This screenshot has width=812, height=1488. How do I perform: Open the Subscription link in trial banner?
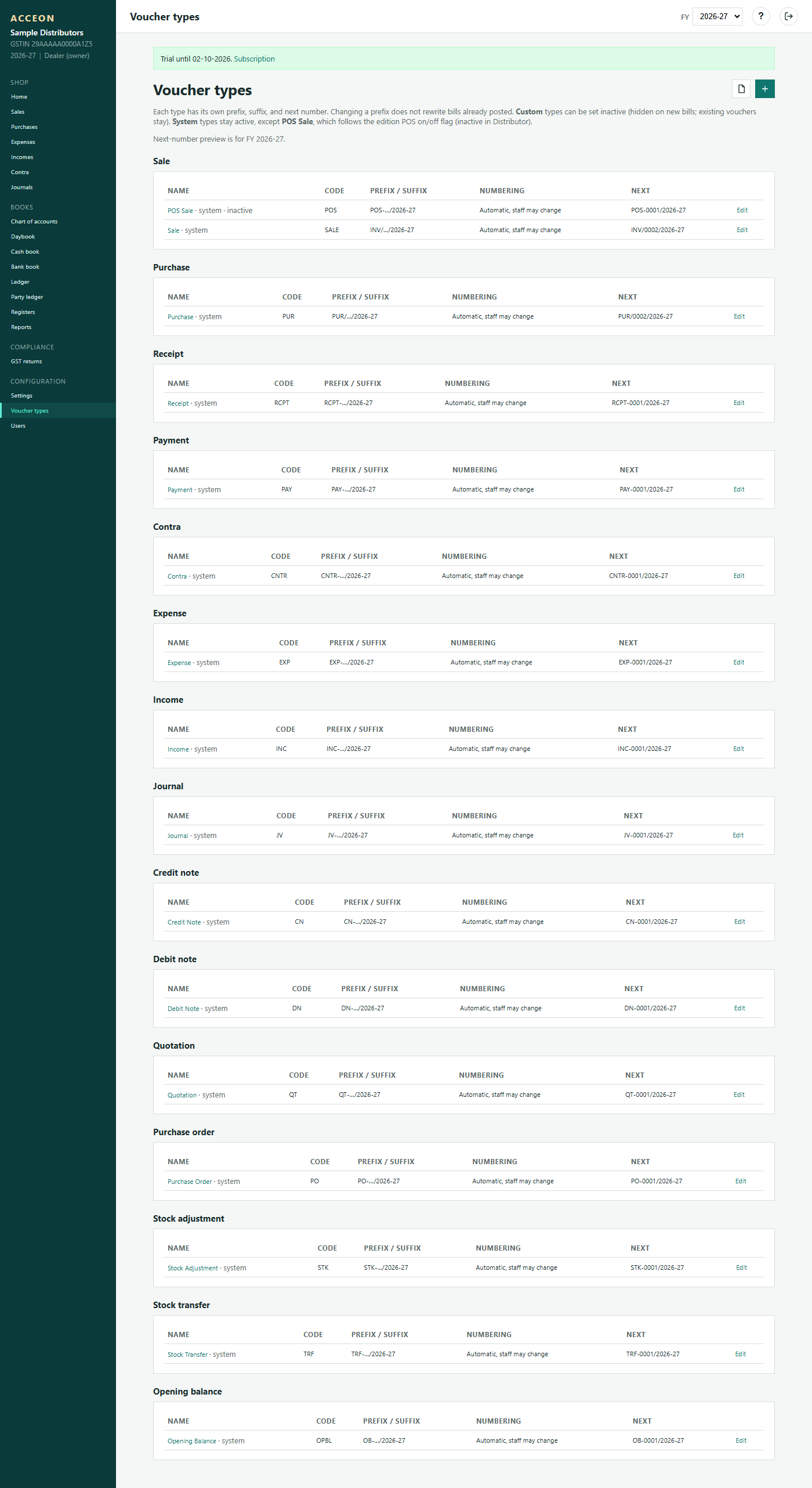(254, 59)
